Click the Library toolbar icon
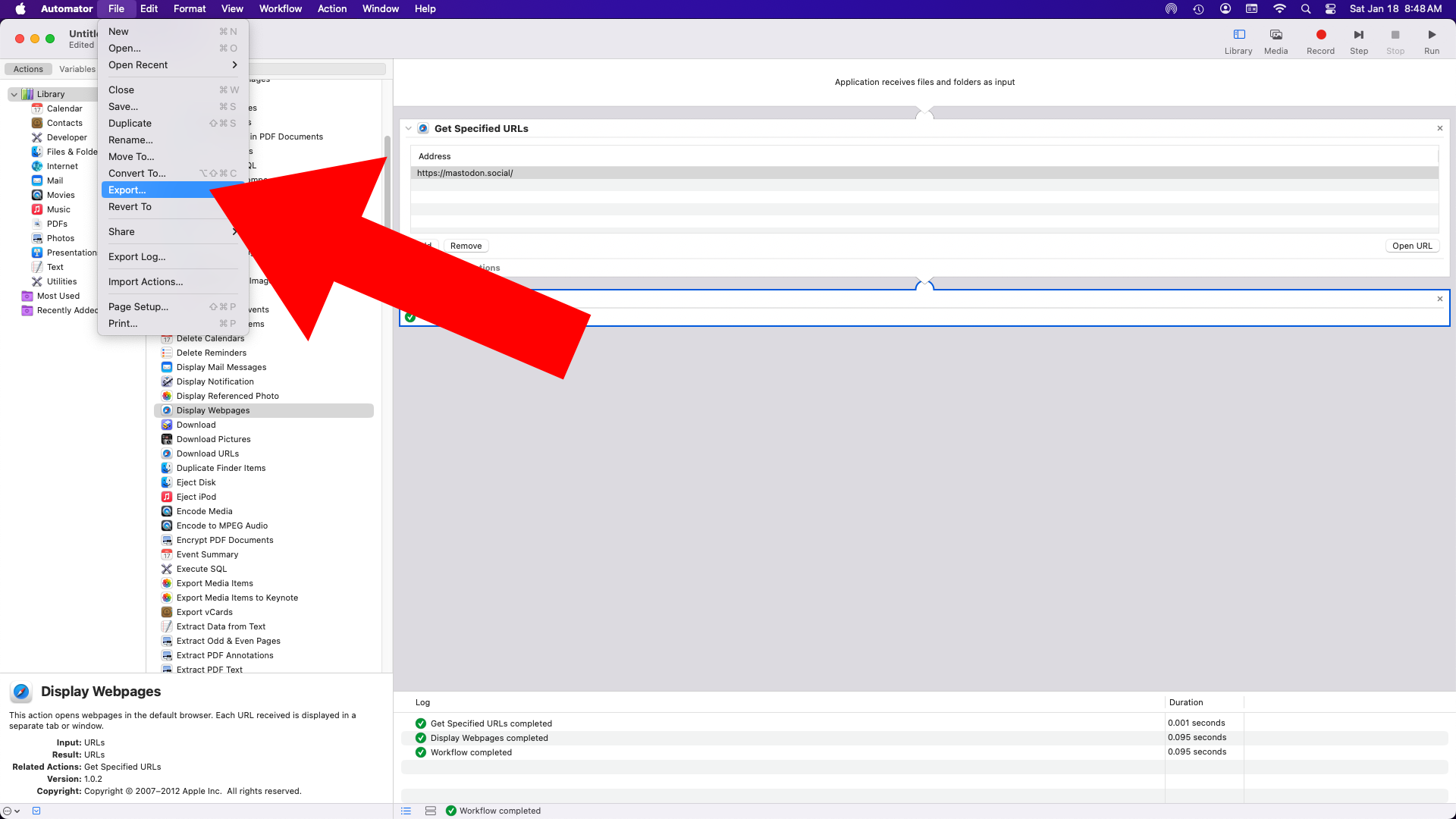The image size is (1456, 819). click(1238, 35)
